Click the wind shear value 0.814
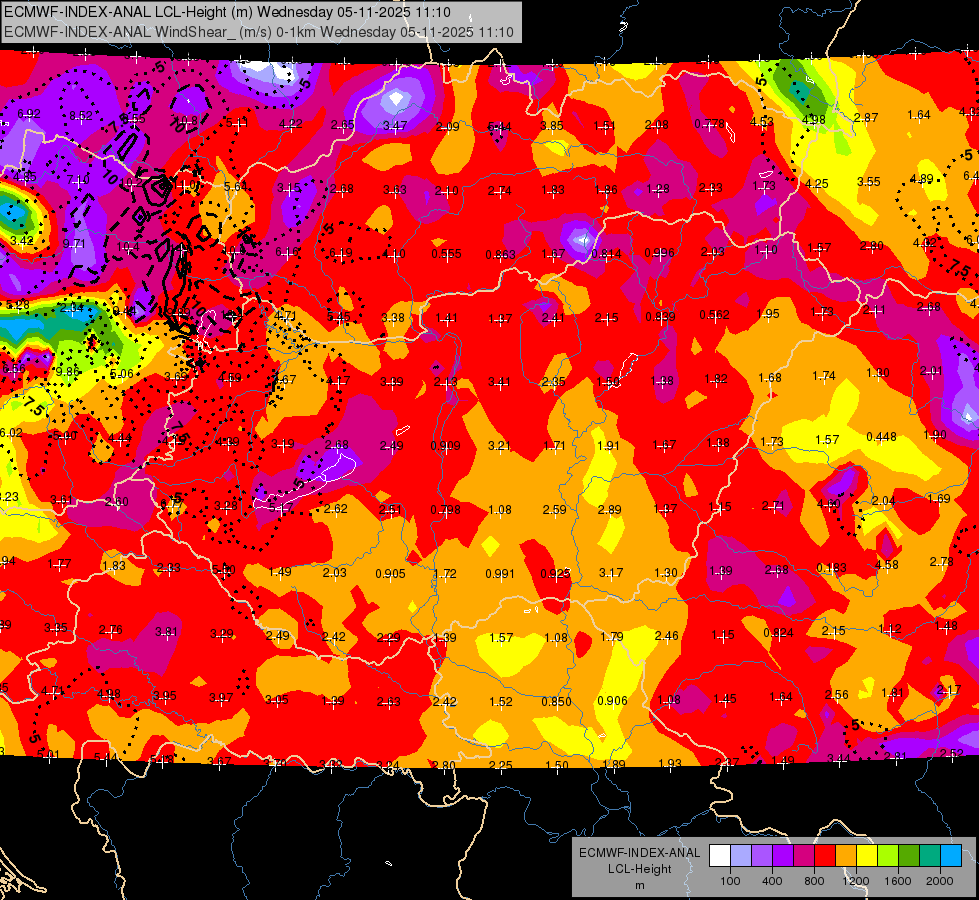979x900 pixels. (606, 253)
